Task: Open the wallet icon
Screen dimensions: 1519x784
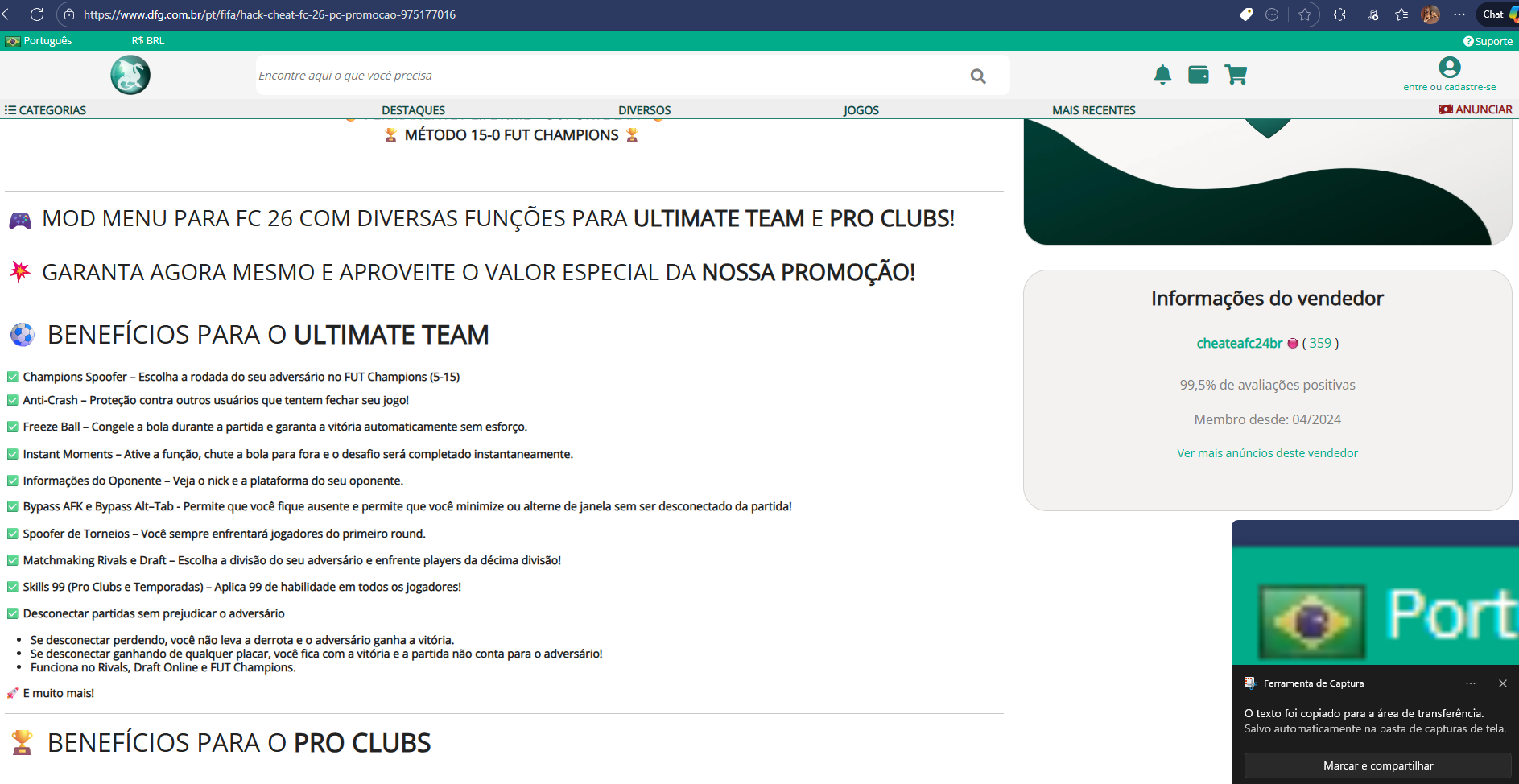Action: pos(1199,75)
